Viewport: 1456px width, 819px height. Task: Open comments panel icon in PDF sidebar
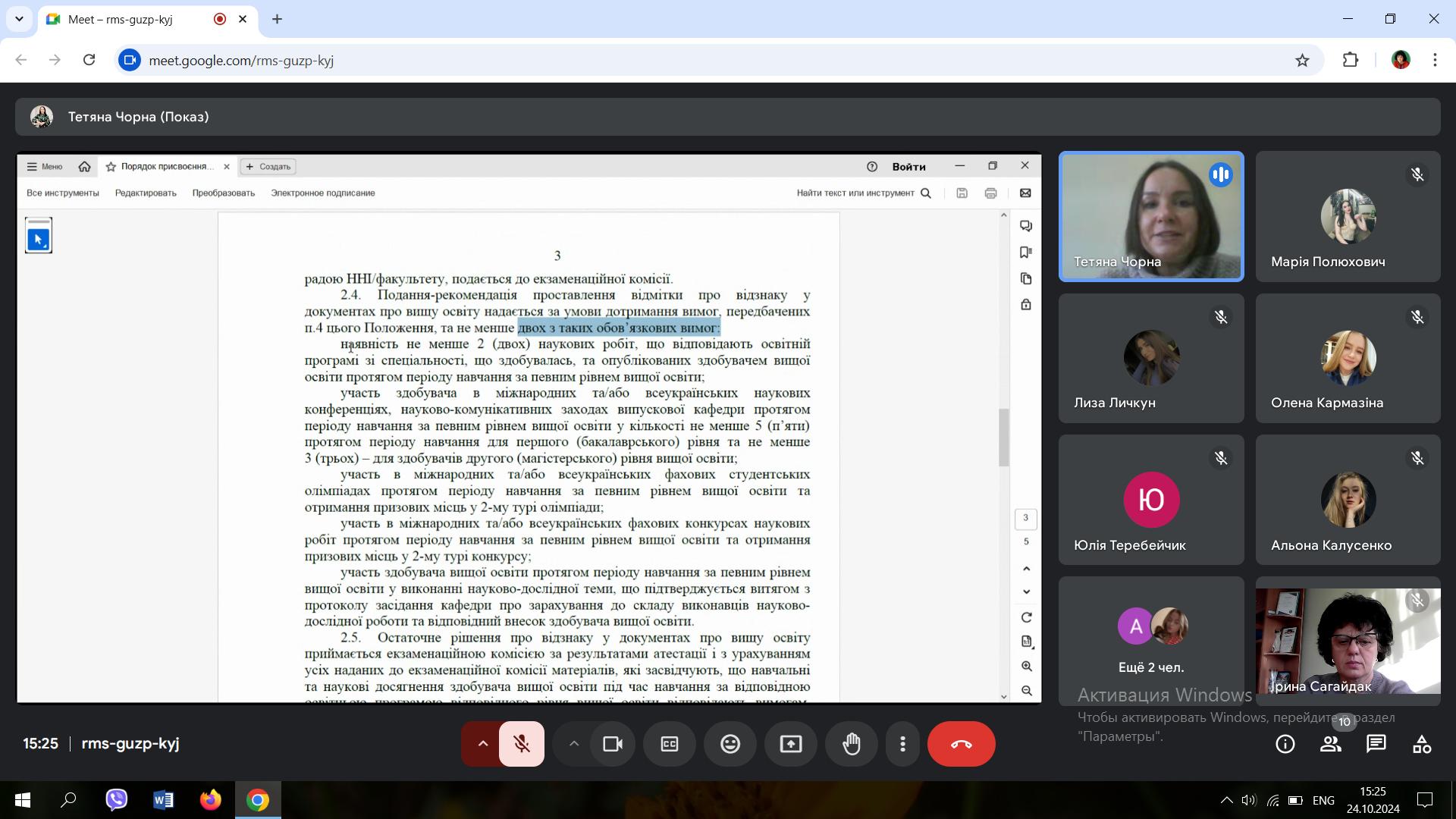[x=1026, y=226]
